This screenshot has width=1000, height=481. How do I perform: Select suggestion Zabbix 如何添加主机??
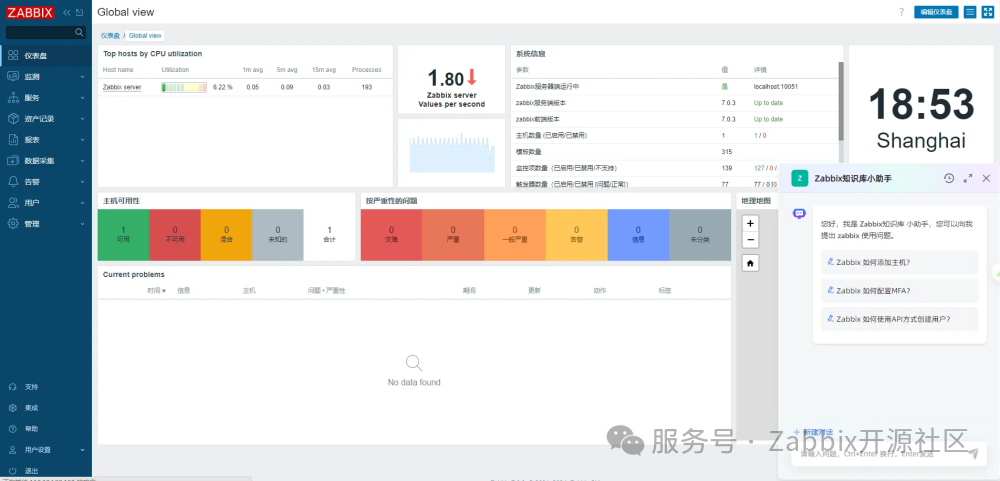[899, 262]
